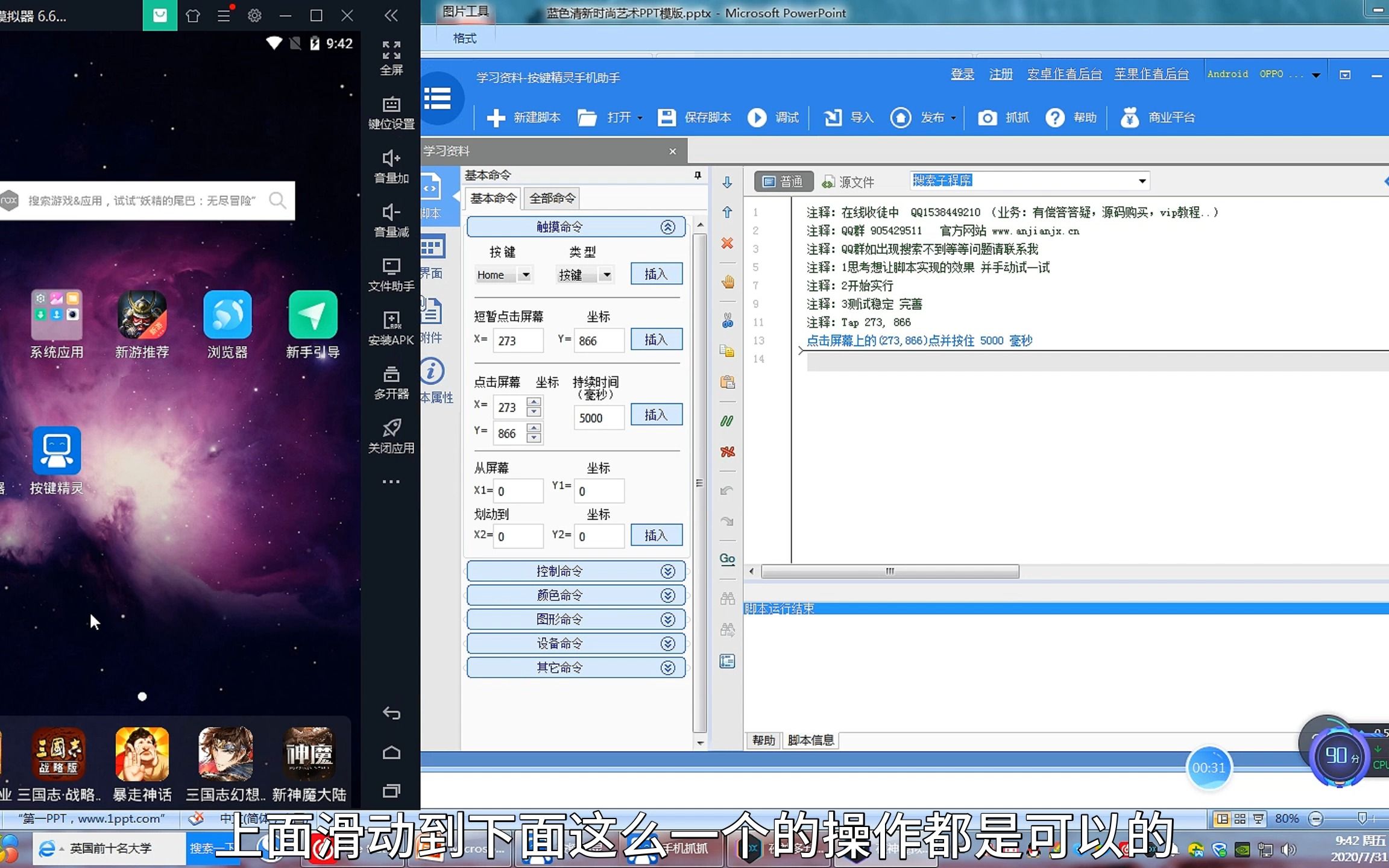1389x868 pixels.
Task: Switch to the 源文件 source view tab
Action: pos(848,181)
